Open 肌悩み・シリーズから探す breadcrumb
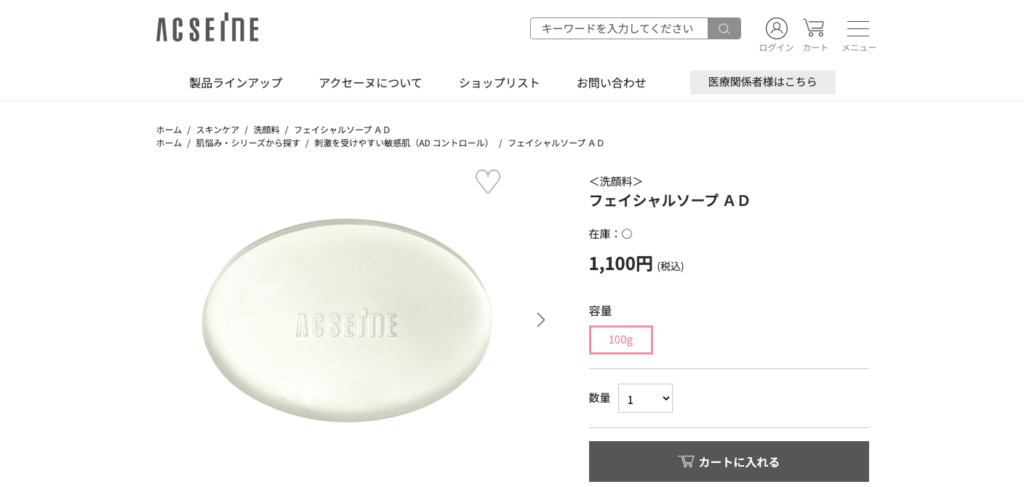Screen dimensions: 1024x487 point(248,143)
